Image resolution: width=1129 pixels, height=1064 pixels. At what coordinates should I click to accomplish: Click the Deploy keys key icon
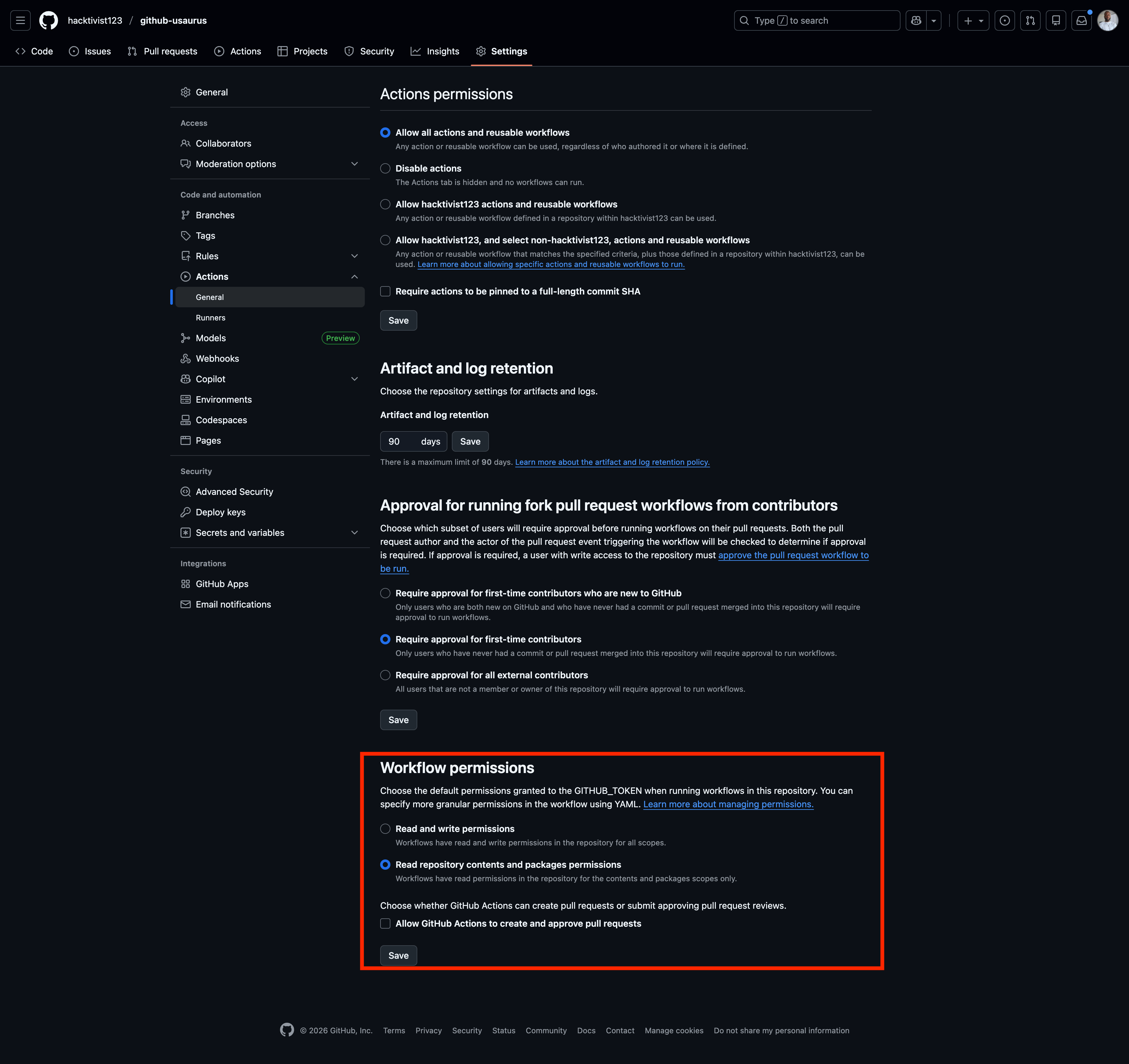point(185,512)
